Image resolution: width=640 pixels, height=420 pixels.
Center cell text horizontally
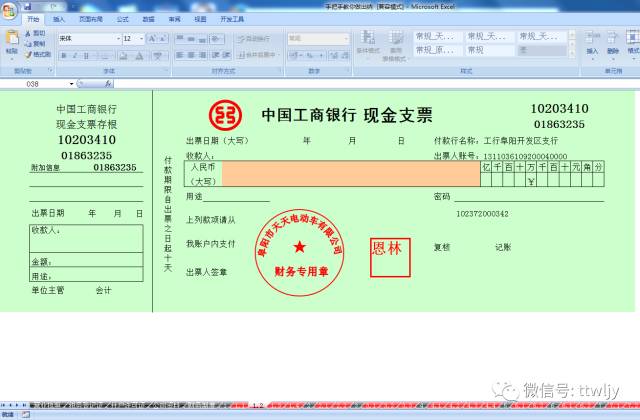pos(191,55)
